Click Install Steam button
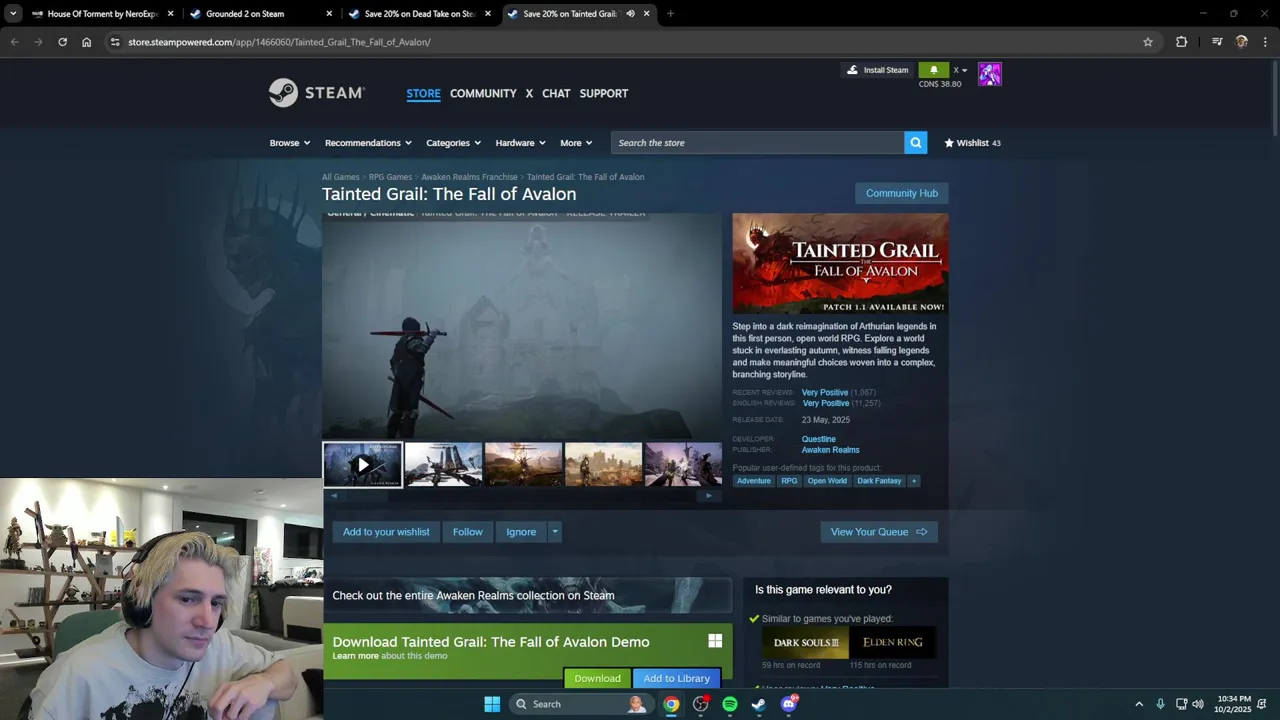This screenshot has height=720, width=1280. click(877, 70)
